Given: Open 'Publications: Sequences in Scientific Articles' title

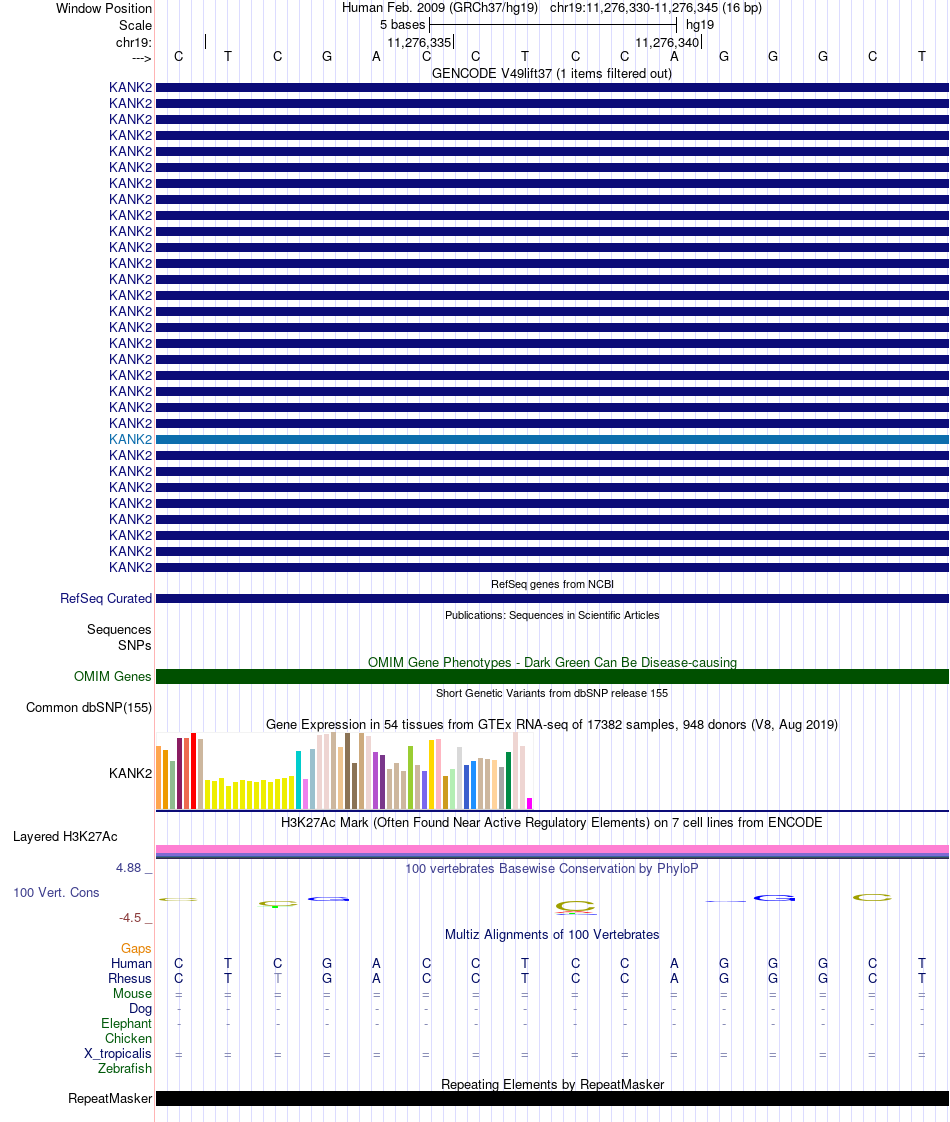Looking at the screenshot, I should (x=552, y=615).
